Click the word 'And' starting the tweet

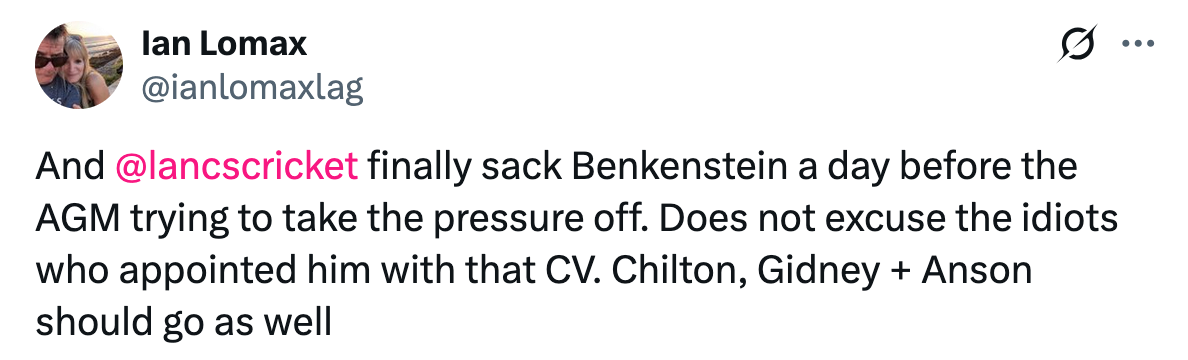click(70, 167)
